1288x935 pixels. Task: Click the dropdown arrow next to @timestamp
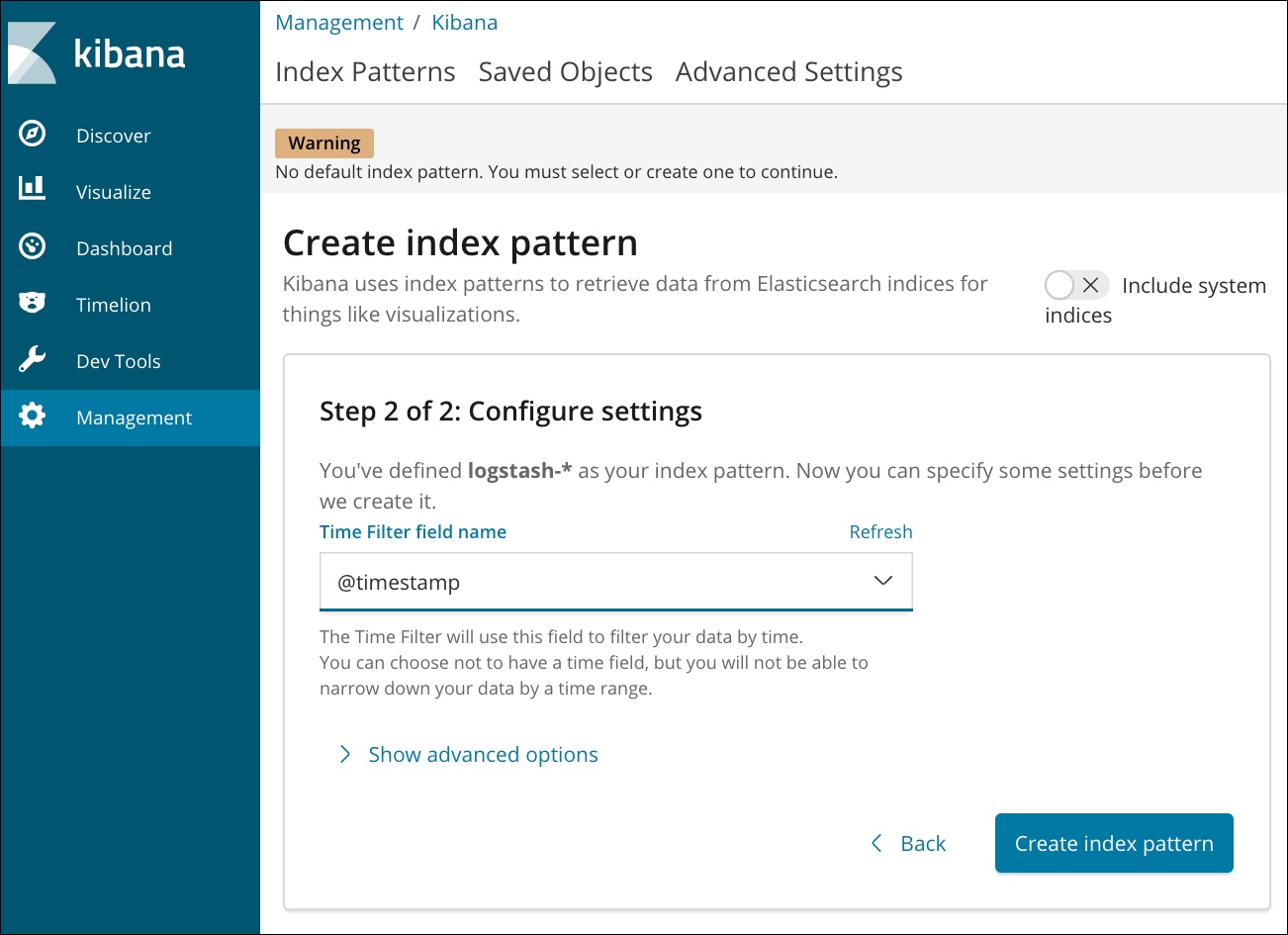[x=883, y=581]
